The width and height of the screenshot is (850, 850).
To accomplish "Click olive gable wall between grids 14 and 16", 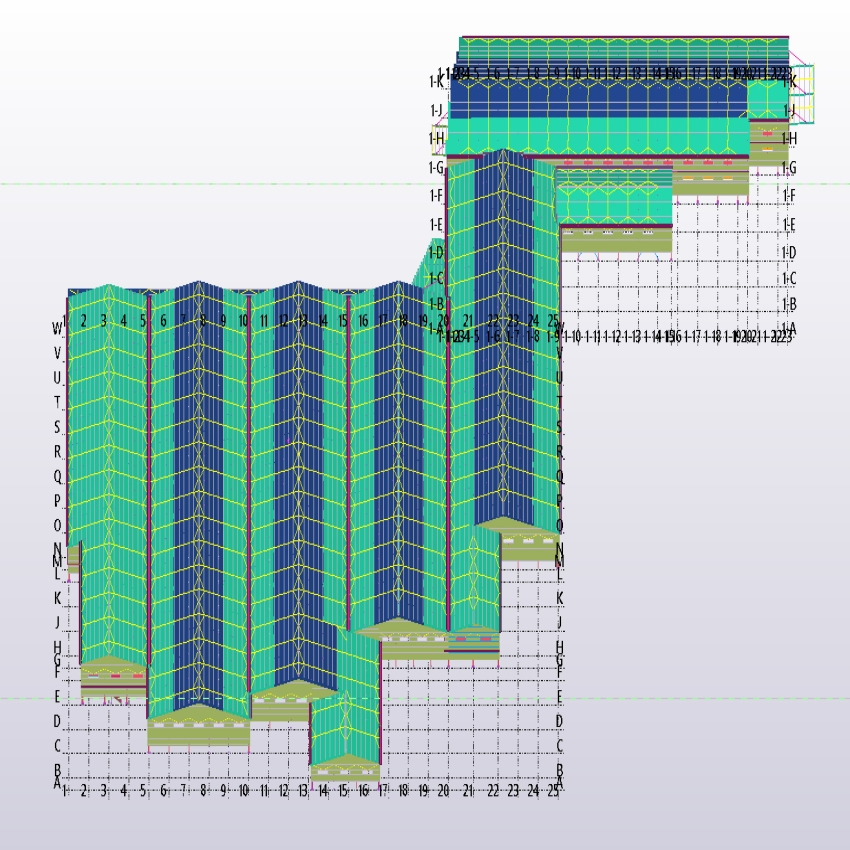I will click(x=344, y=771).
